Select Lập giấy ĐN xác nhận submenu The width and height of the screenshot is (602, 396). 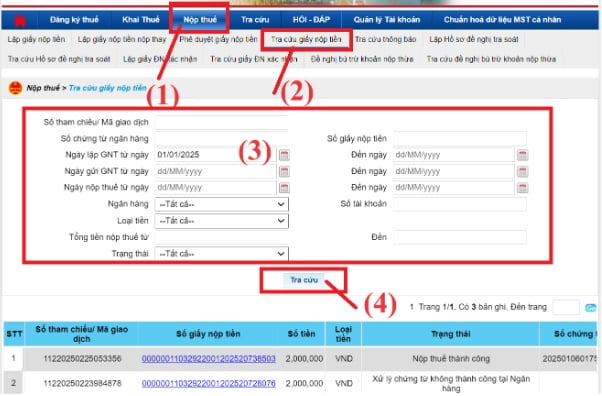(x=160, y=59)
